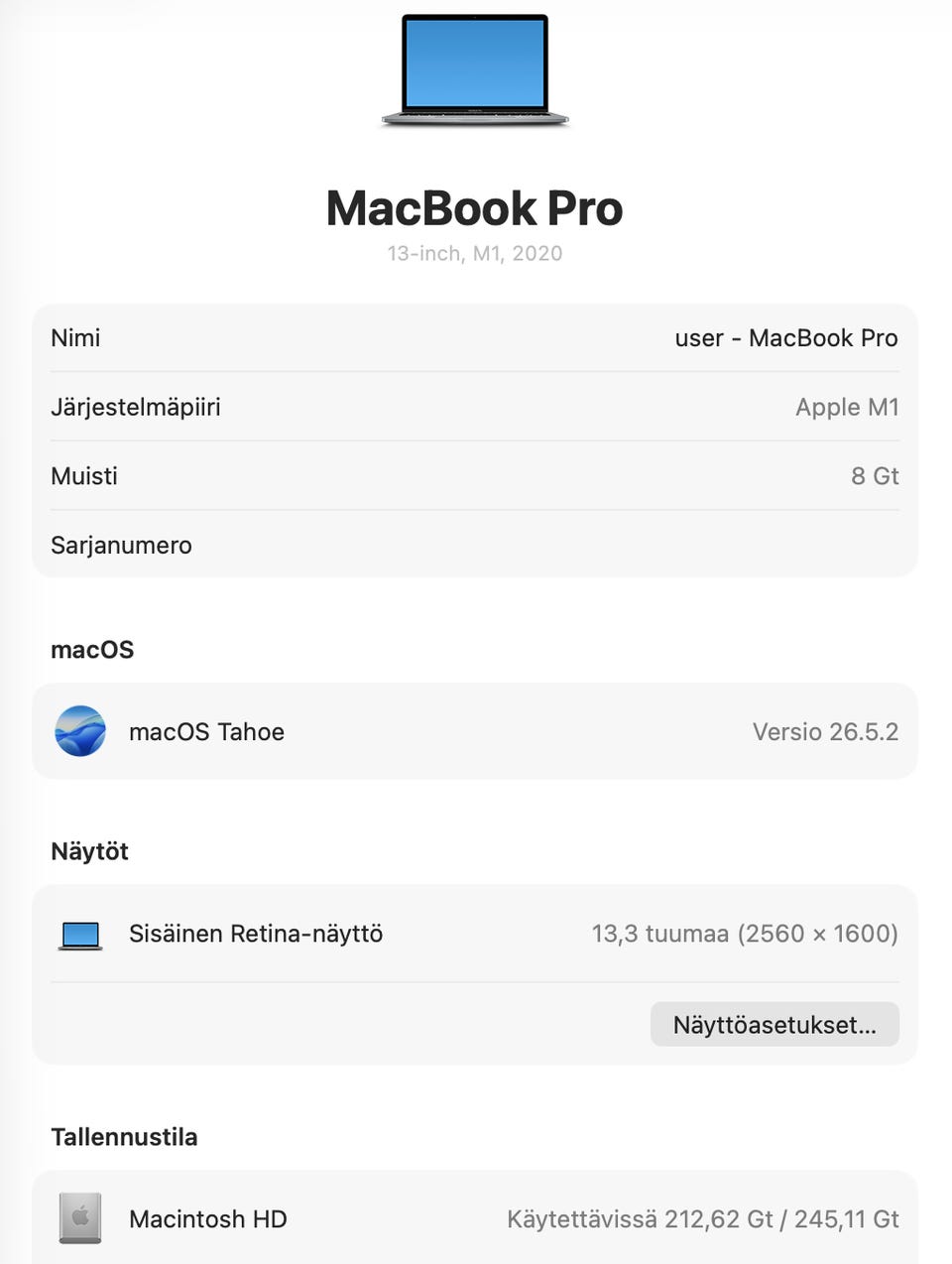Click the Apple M1 chip value
This screenshot has height=1264, width=952.
tap(847, 407)
